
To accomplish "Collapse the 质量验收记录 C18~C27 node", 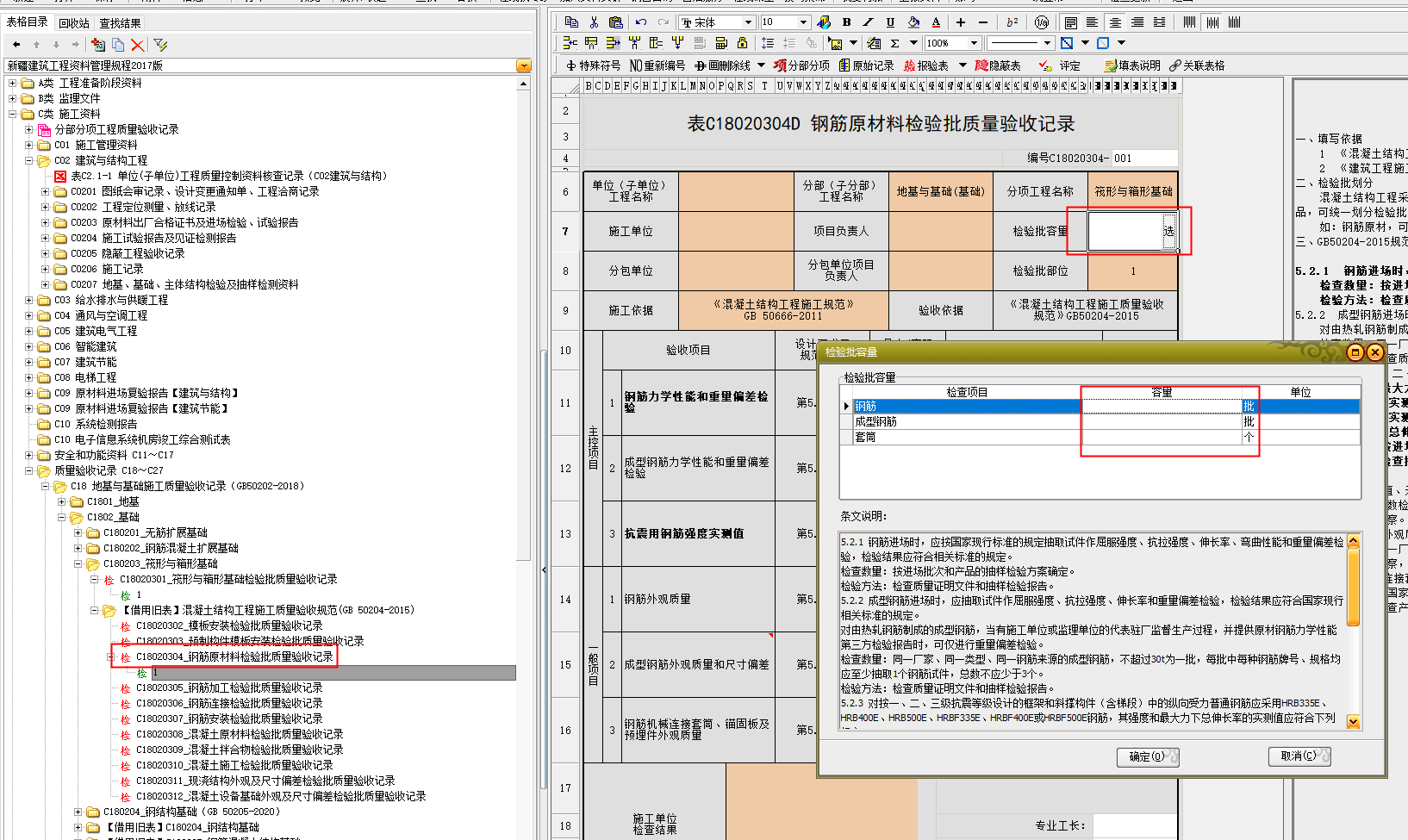I will point(28,471).
